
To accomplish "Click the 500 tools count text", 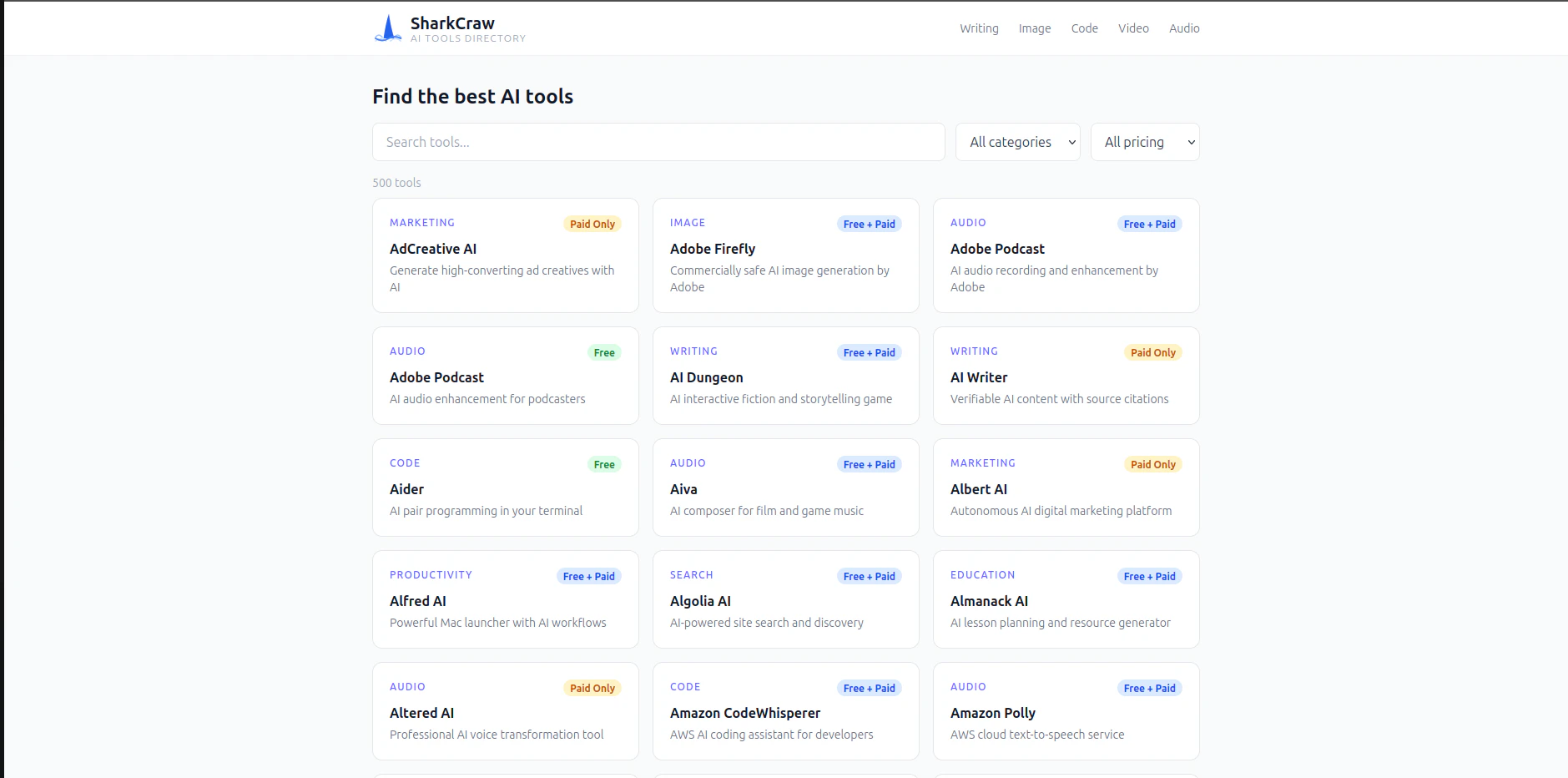I will click(396, 183).
